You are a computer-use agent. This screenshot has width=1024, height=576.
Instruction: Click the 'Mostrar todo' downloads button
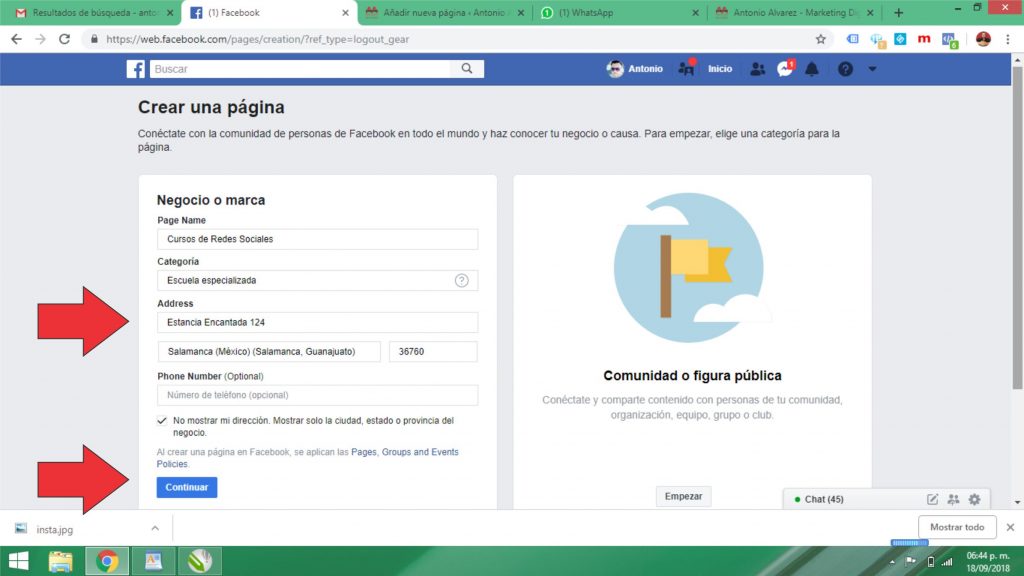(957, 527)
